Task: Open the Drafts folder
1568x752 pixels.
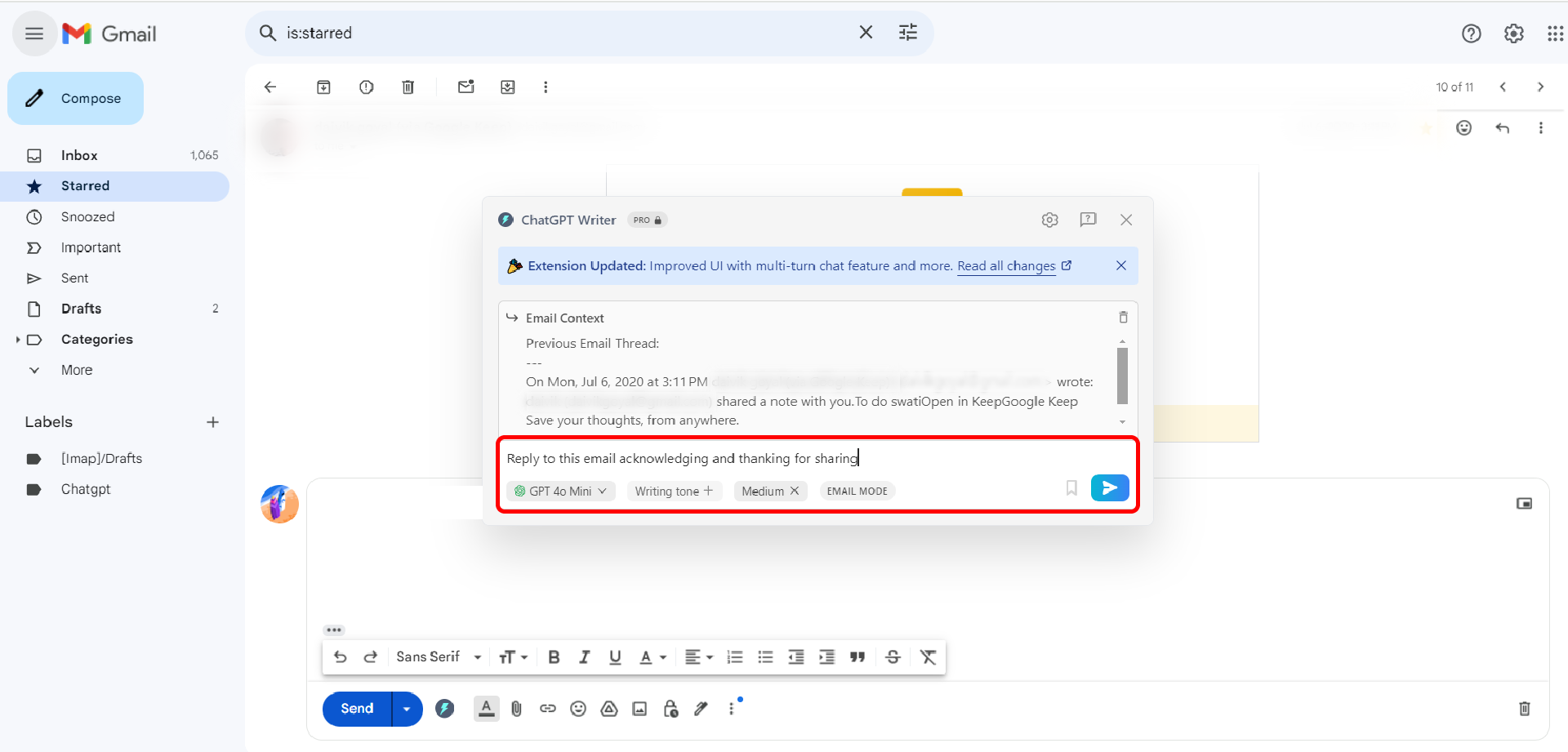Action: (x=114, y=309)
